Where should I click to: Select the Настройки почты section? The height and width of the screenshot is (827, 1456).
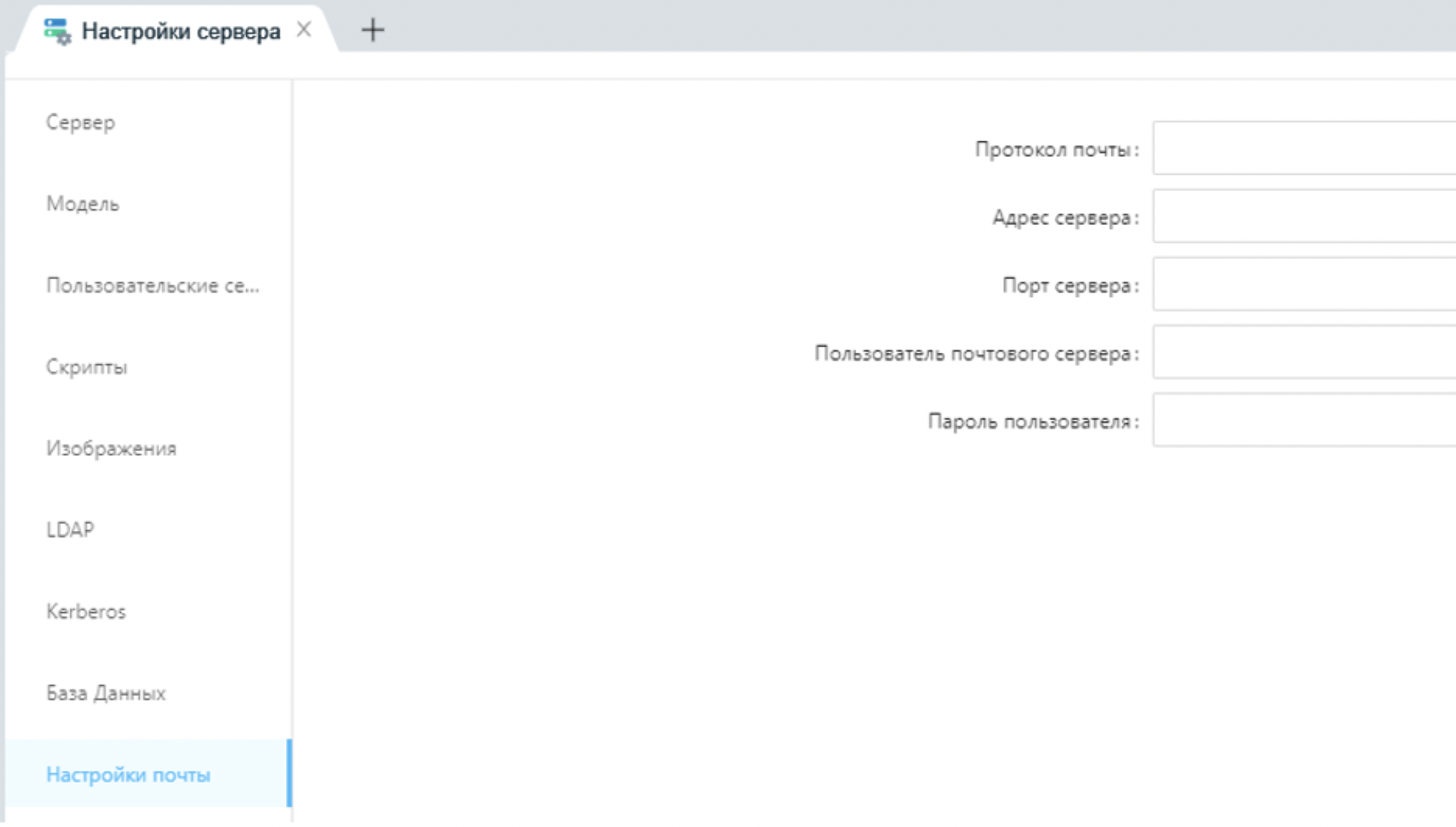(128, 774)
